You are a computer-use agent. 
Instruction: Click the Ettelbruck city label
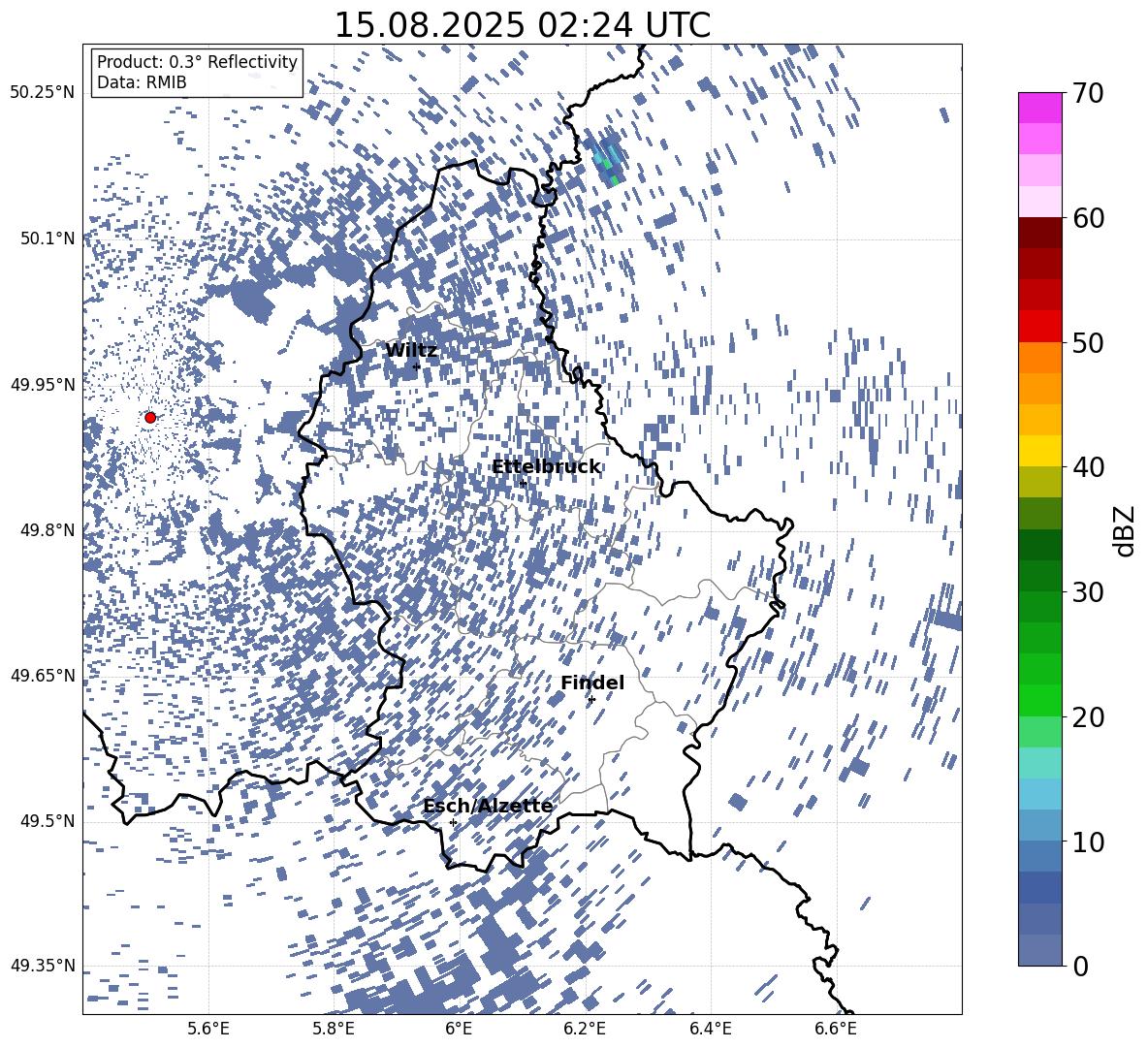coord(546,467)
